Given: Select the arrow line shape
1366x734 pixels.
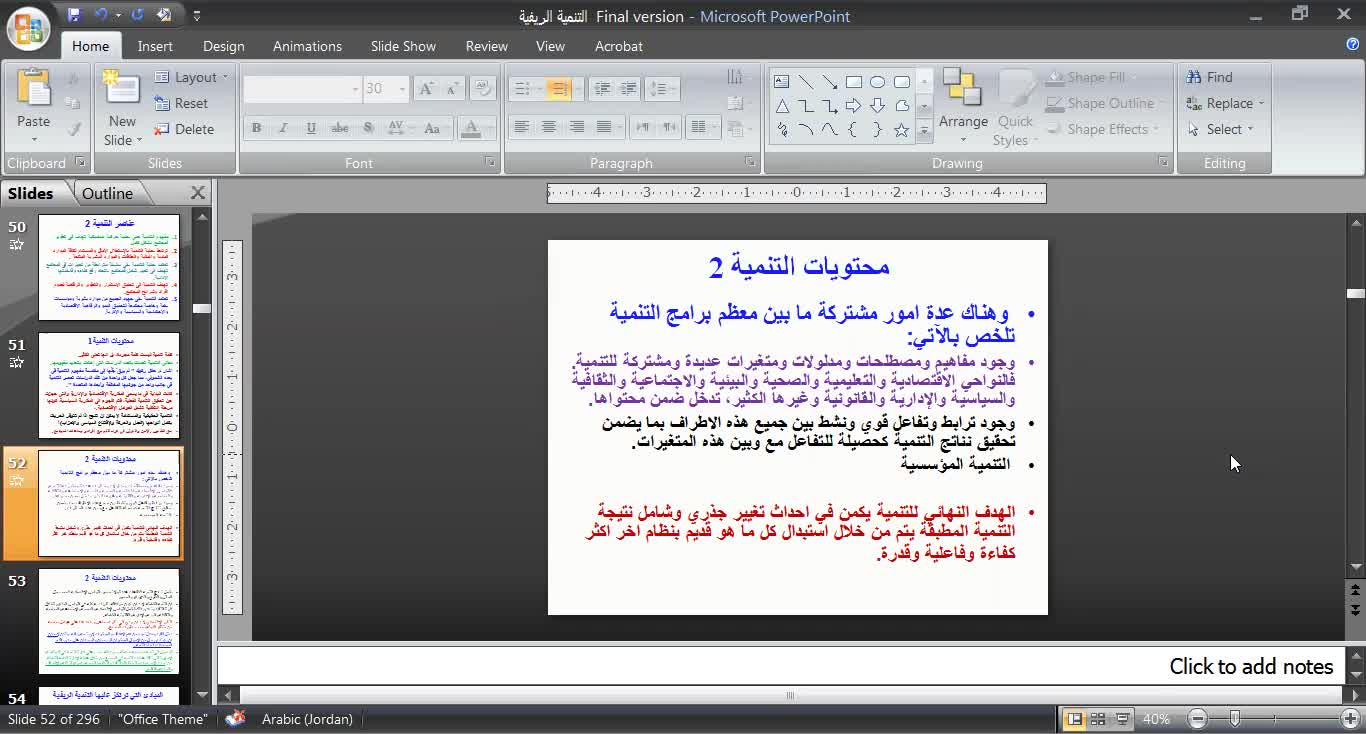Looking at the screenshot, I should click(829, 82).
